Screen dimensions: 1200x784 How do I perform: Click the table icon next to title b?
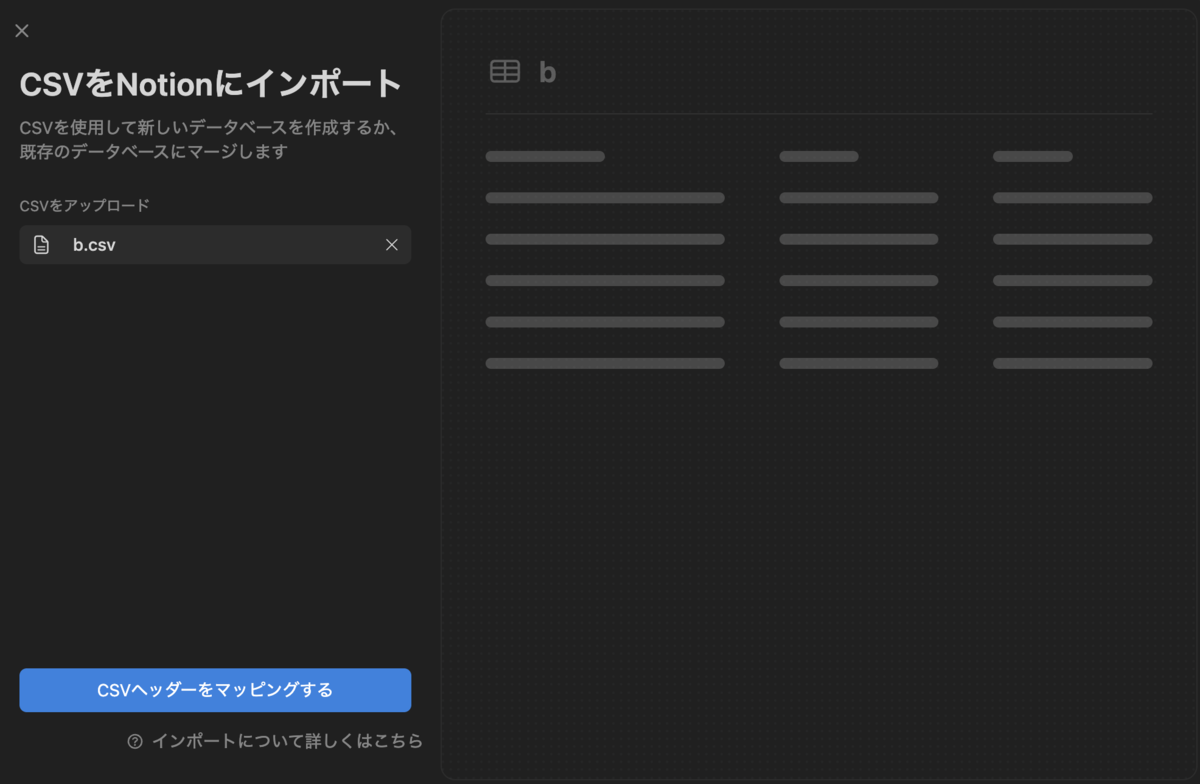coord(505,71)
